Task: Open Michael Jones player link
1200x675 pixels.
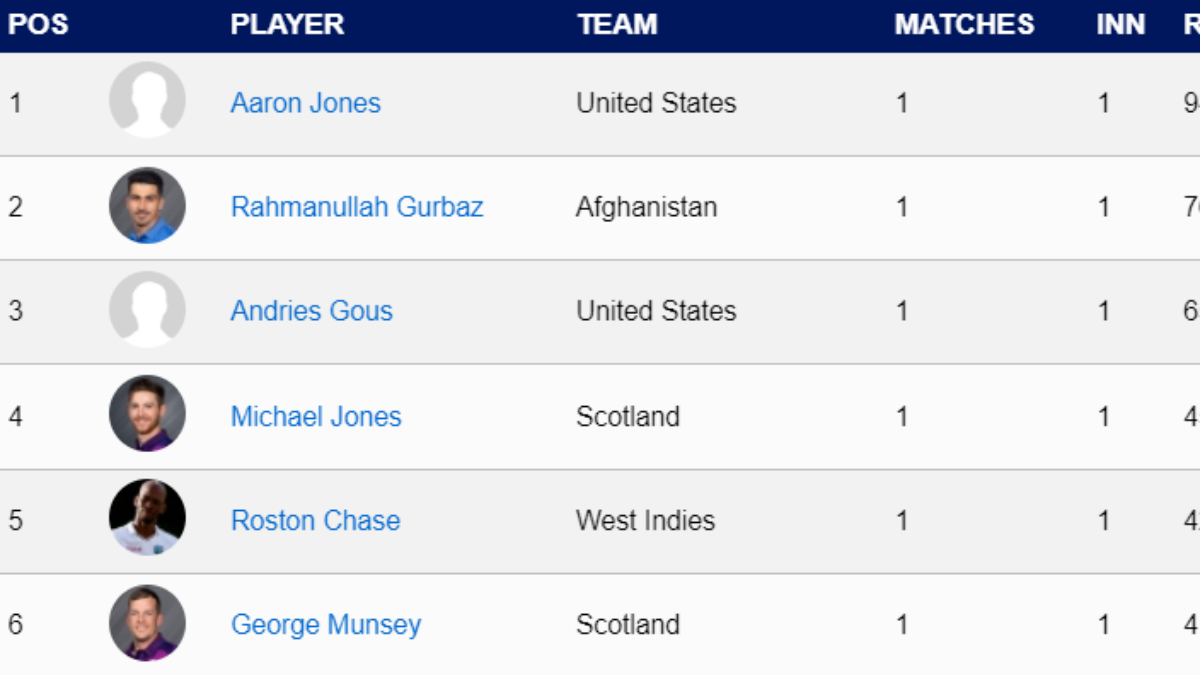Action: (315, 416)
